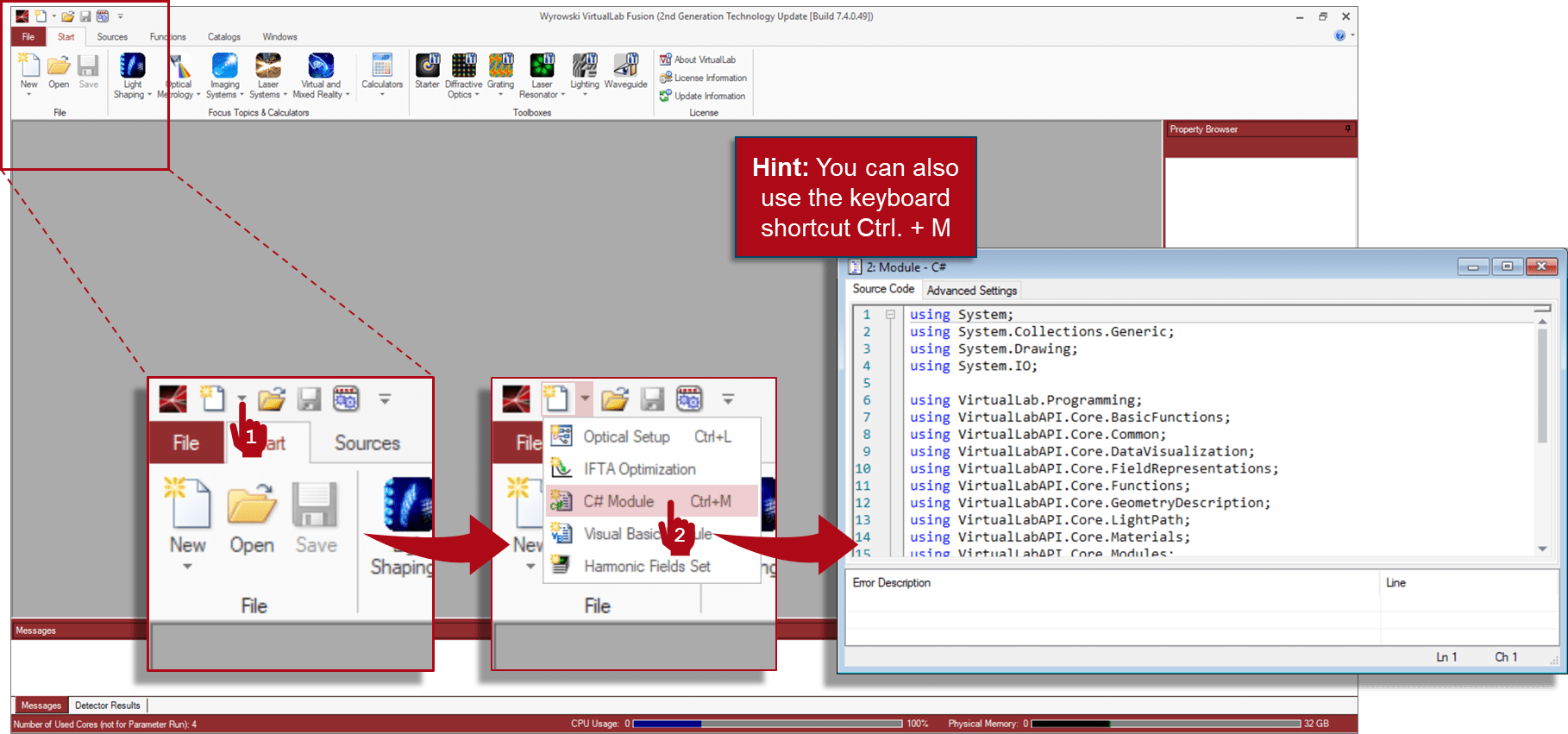
Task: Click the "Number of Used Cores" status text
Action: [105, 725]
